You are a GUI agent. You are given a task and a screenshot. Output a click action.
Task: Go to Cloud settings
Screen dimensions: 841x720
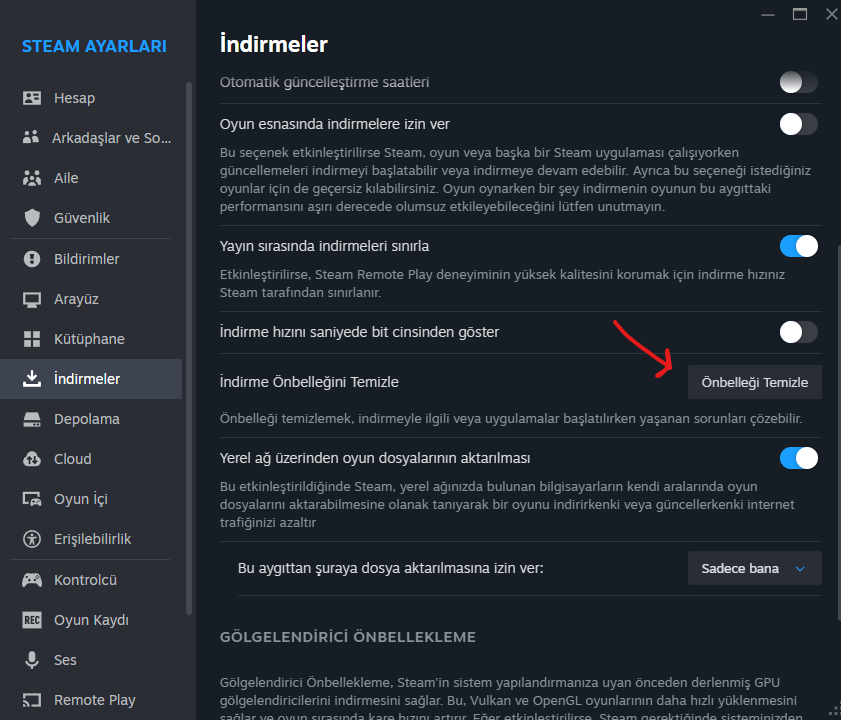91,459
